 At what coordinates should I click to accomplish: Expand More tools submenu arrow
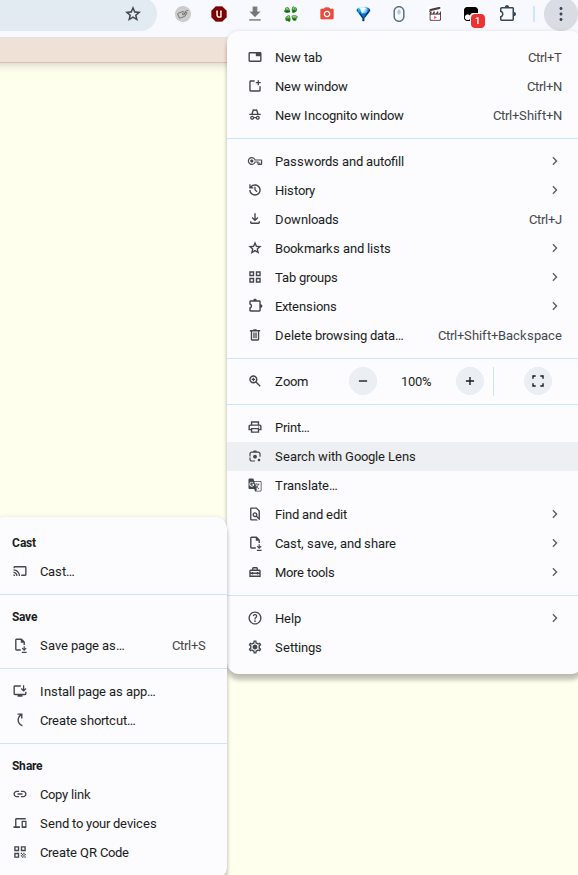pyautogui.click(x=555, y=572)
